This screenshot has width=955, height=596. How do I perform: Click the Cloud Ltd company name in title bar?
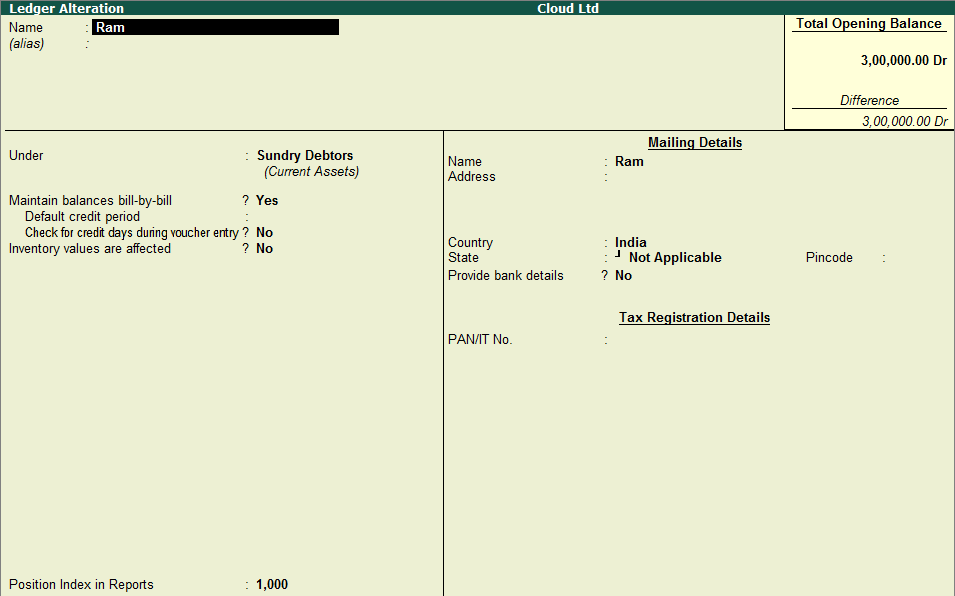568,8
